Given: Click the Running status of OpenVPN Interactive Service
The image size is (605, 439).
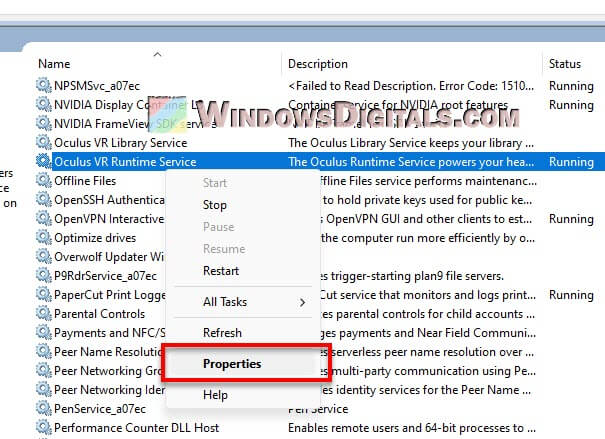Looking at the screenshot, I should tap(571, 219).
